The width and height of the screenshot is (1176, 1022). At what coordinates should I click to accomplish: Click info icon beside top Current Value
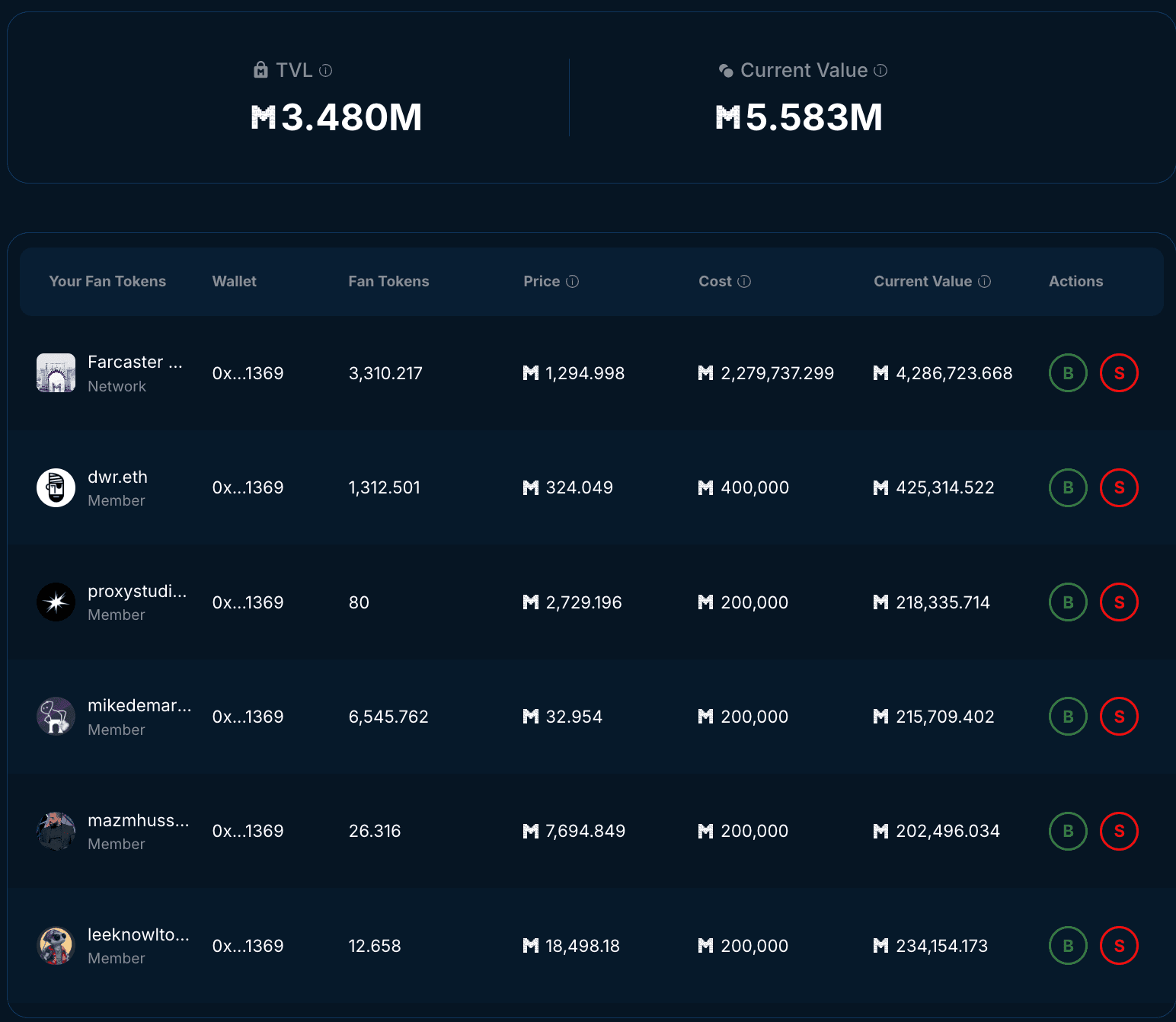880,71
